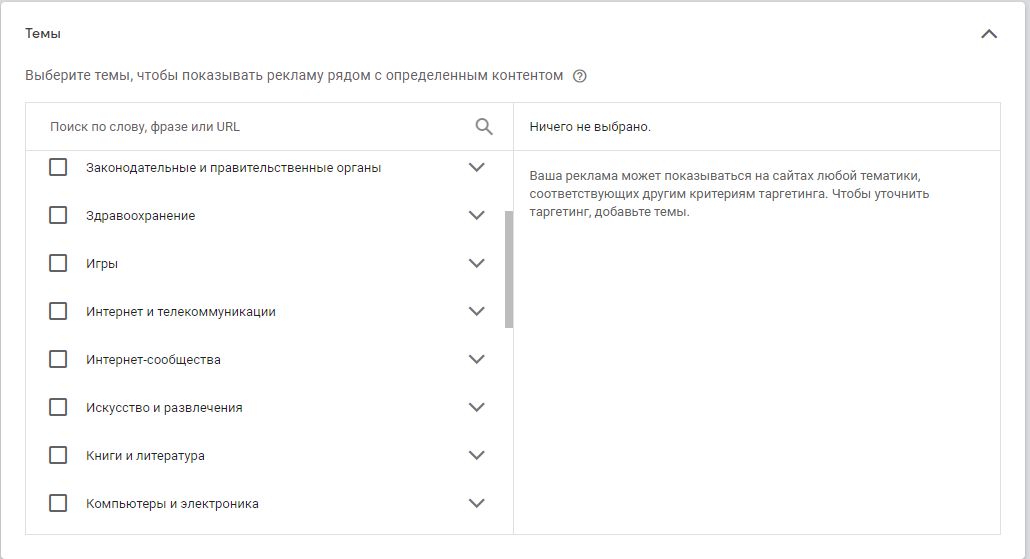
Task: Expand the Игры subtopics arrow
Action: 476,263
